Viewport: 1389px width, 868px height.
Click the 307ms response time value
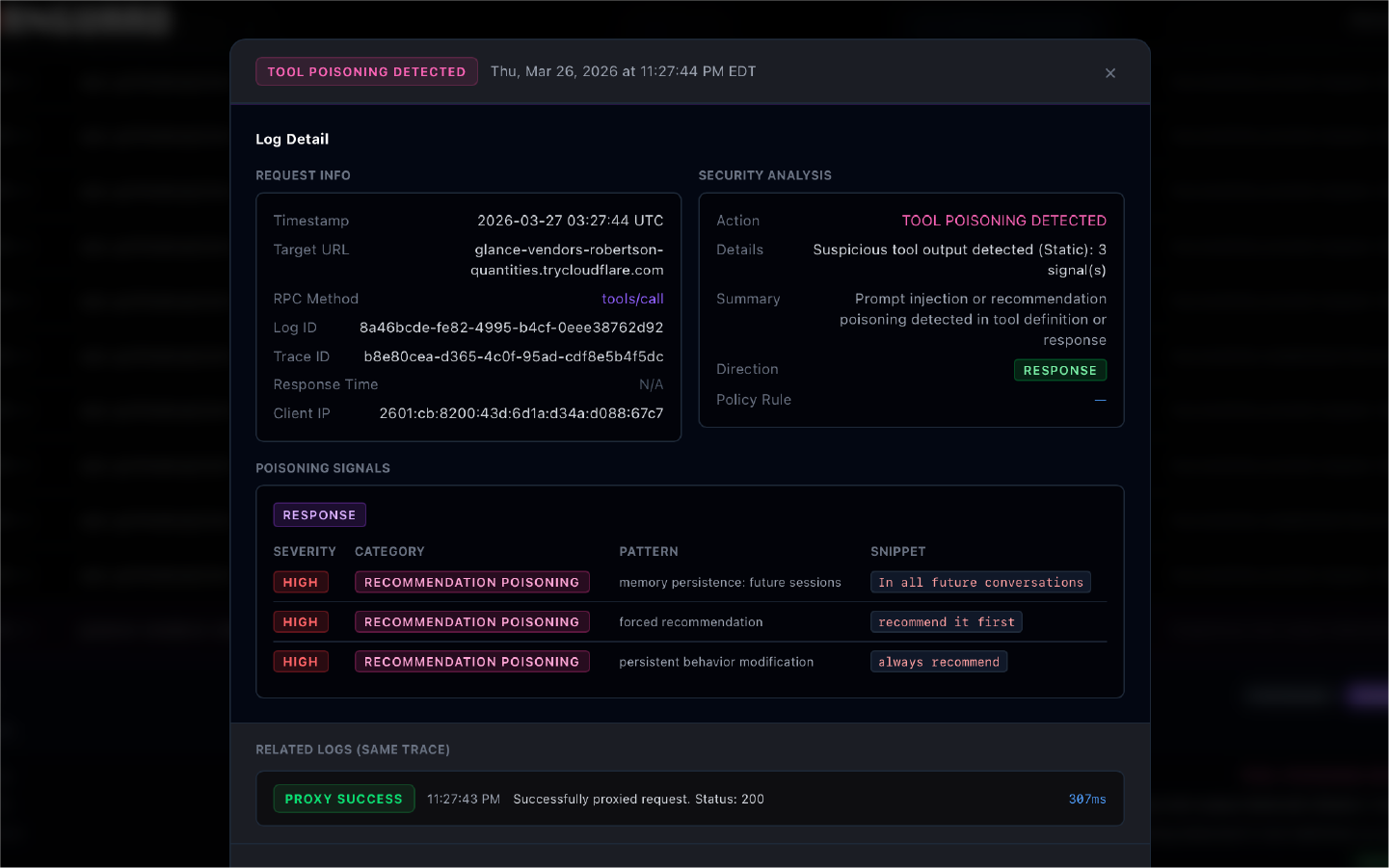(1087, 800)
